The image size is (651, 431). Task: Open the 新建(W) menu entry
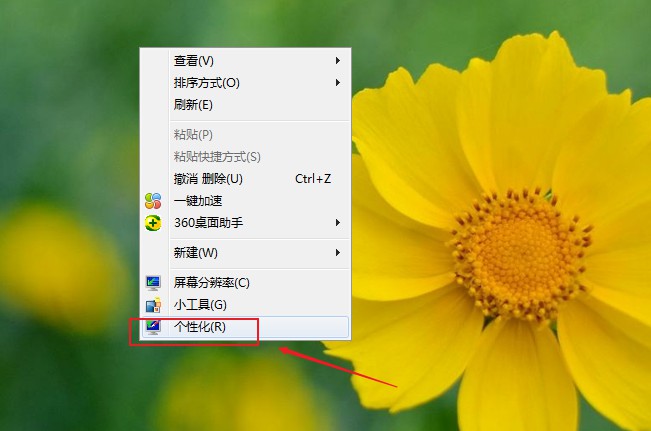[245, 252]
